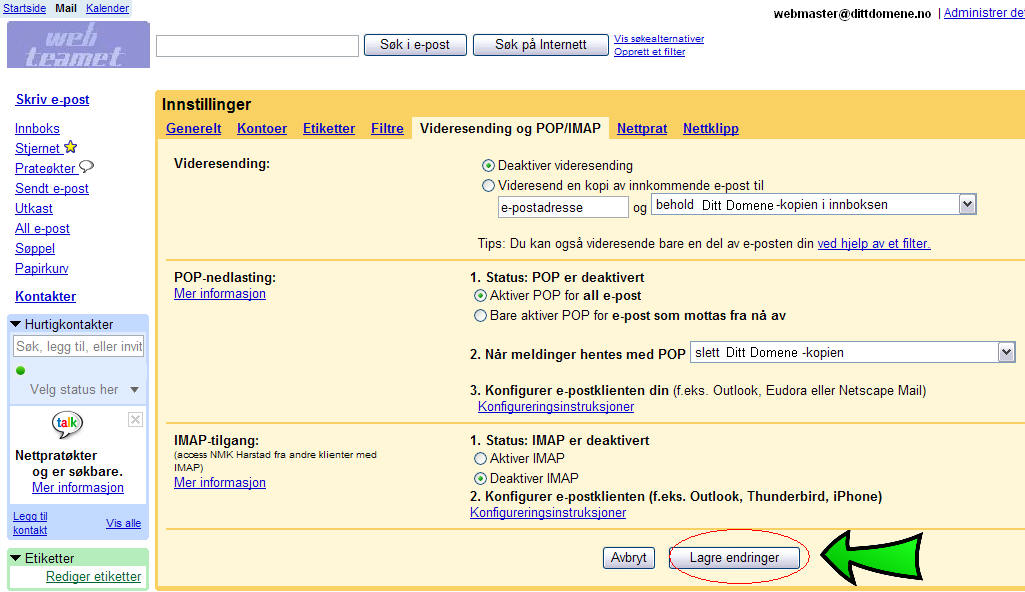1025x592 pixels.
Task: Open Mer informasjon in Nettpratøkter box
Action: [x=78, y=488]
